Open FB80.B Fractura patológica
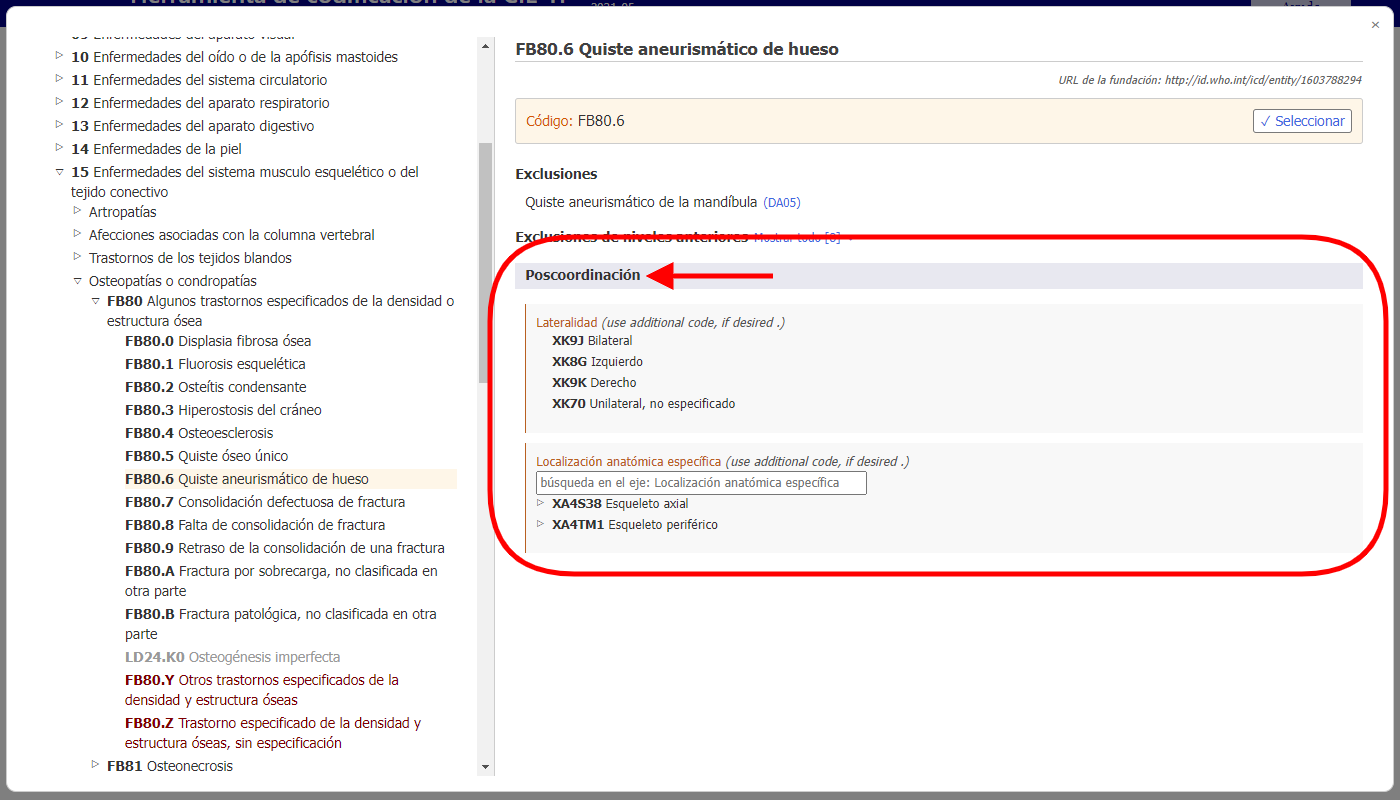1400x800 pixels. coord(281,624)
